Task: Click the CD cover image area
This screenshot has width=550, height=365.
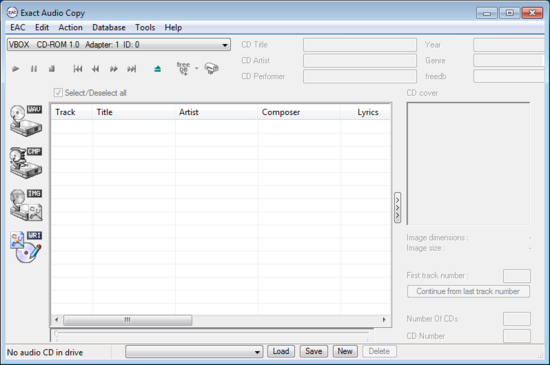Action: (468, 164)
